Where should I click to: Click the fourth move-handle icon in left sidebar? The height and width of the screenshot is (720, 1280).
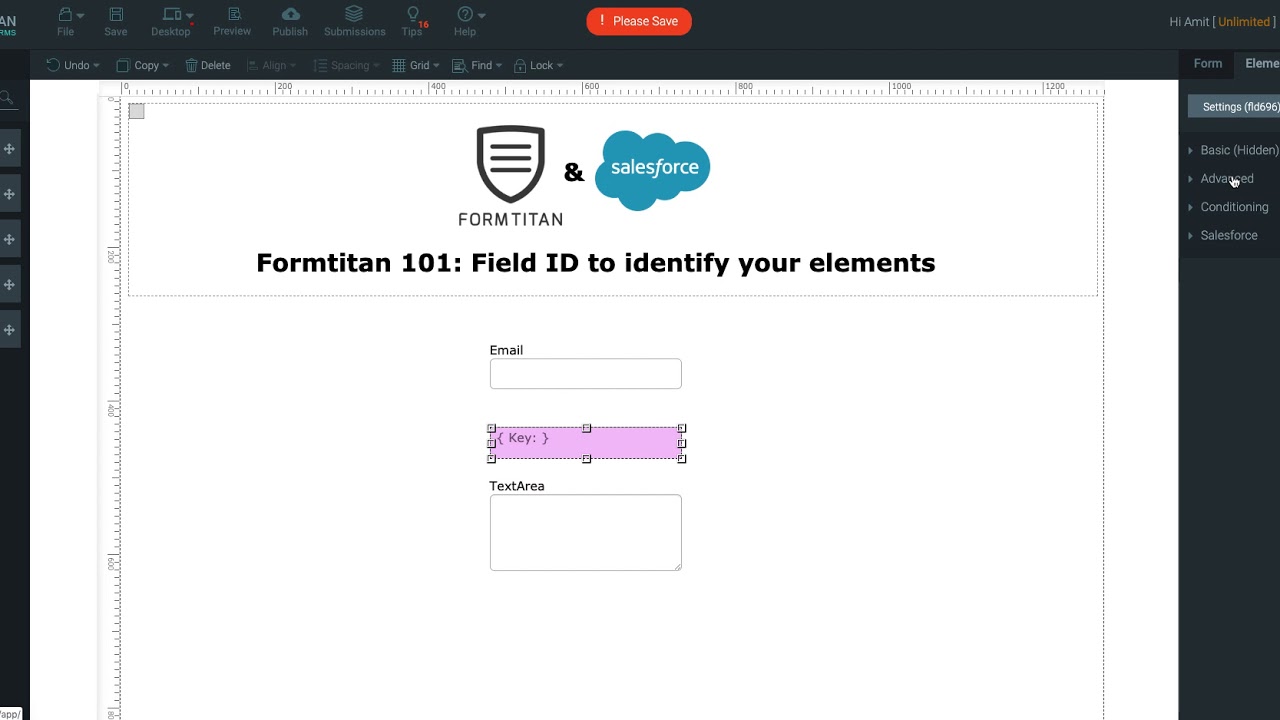tap(9, 285)
